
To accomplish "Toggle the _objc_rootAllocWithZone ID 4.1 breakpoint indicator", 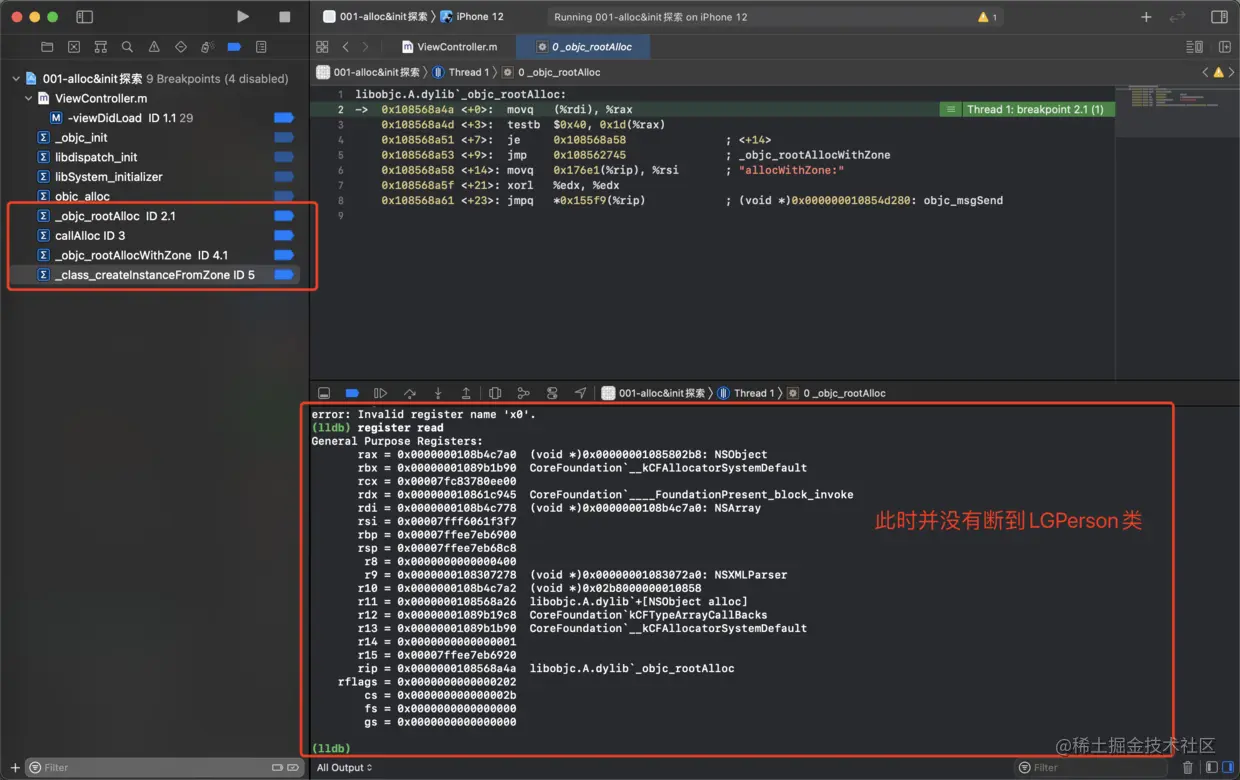I will (284, 255).
